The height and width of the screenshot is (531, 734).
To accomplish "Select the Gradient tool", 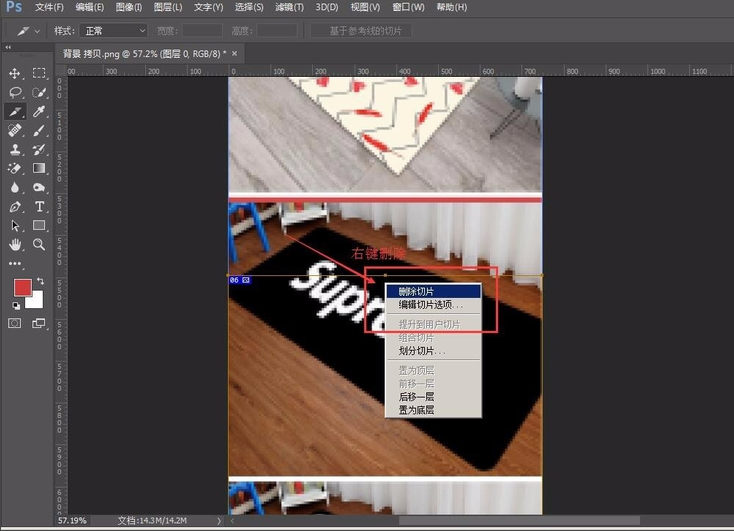I will pos(39,169).
